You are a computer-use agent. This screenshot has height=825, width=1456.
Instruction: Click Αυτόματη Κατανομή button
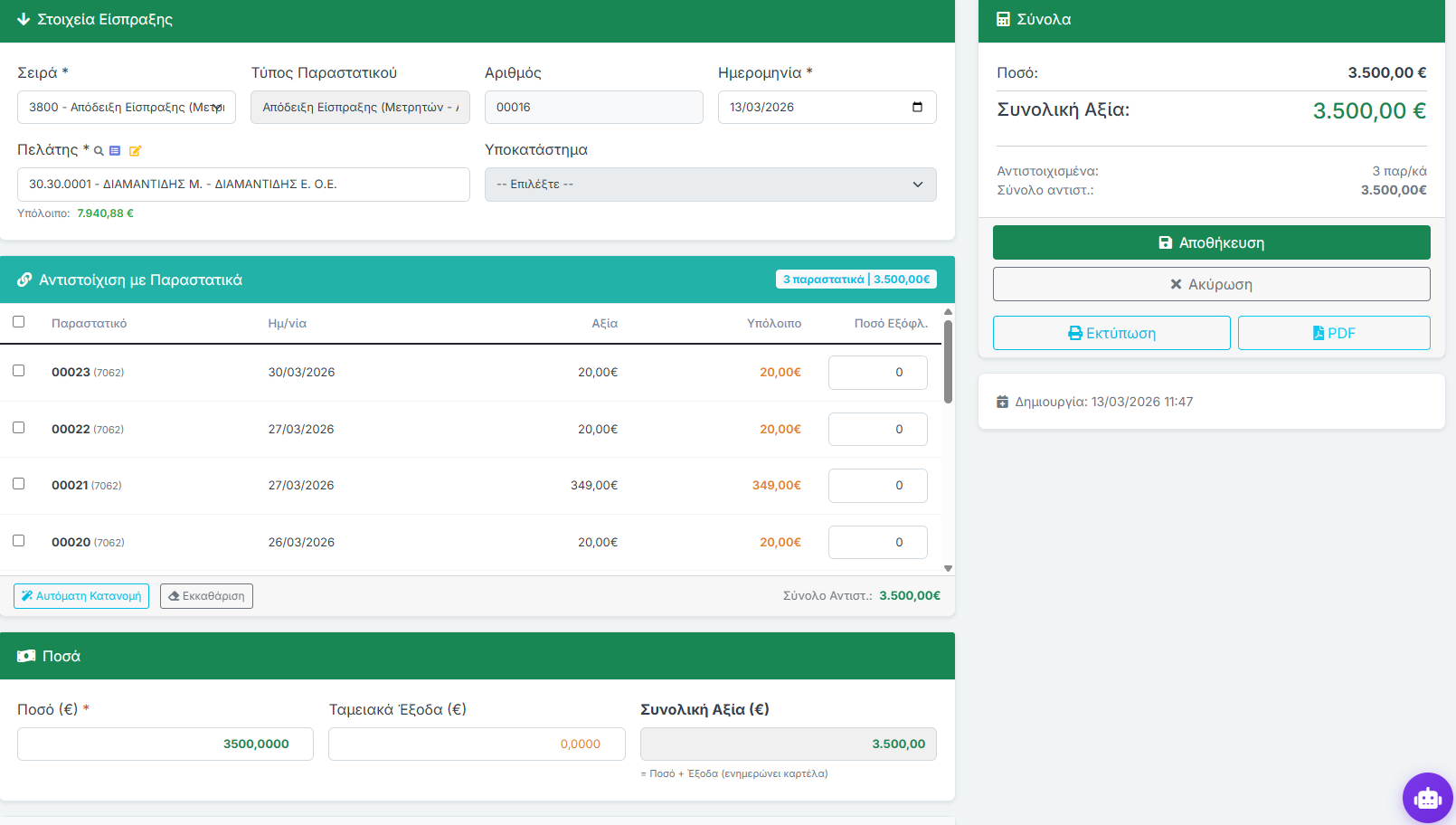[81, 596]
